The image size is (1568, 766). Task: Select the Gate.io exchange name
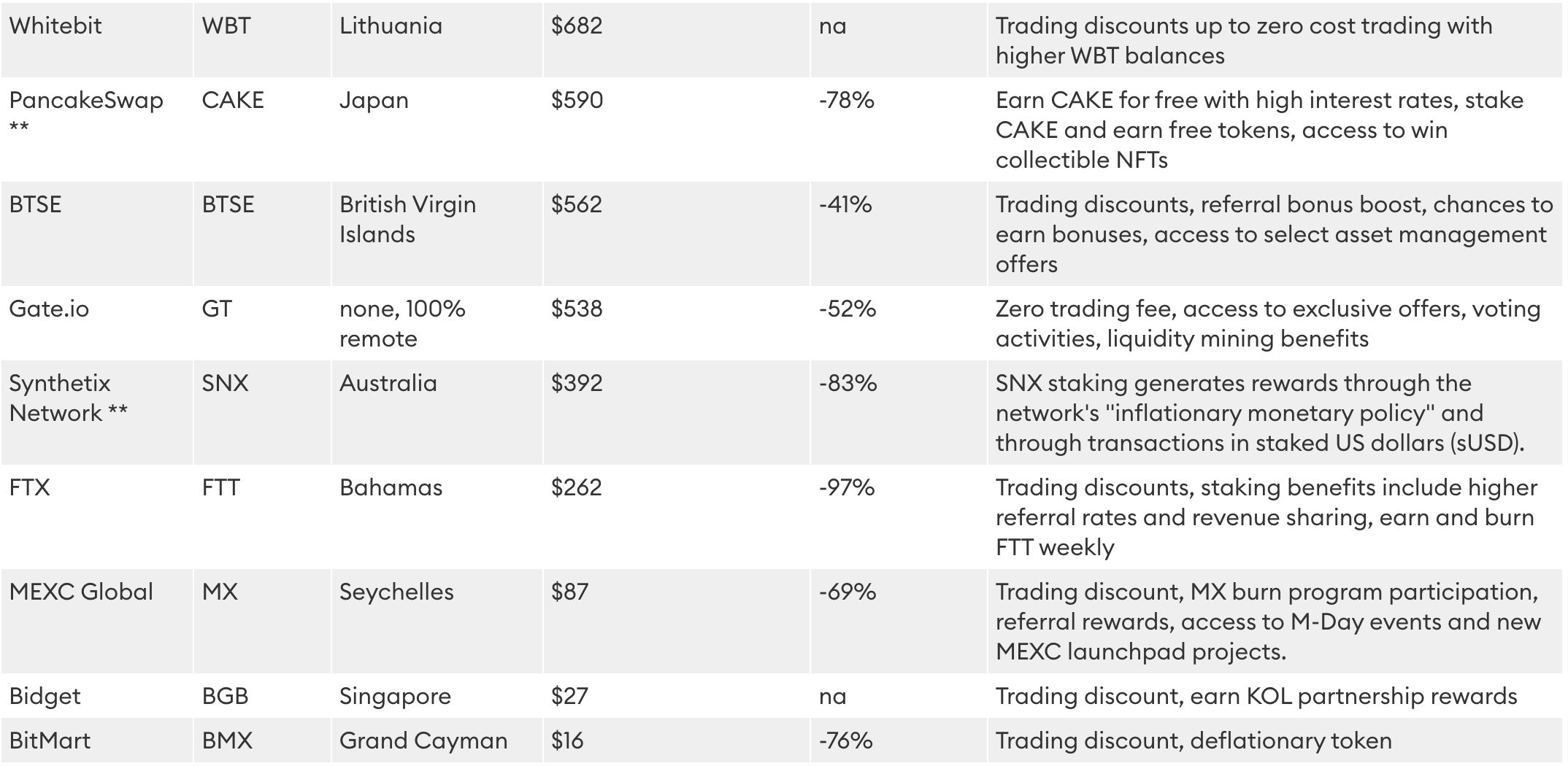click(49, 309)
